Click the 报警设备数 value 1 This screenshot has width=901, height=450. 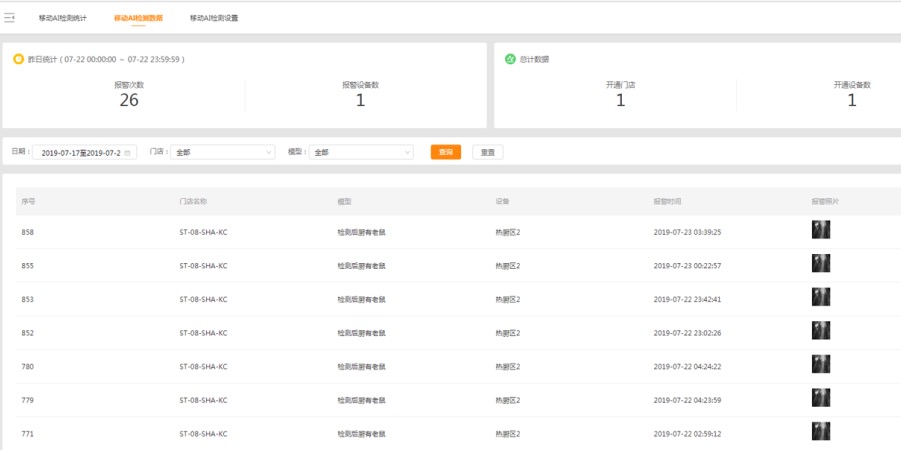(x=360, y=101)
